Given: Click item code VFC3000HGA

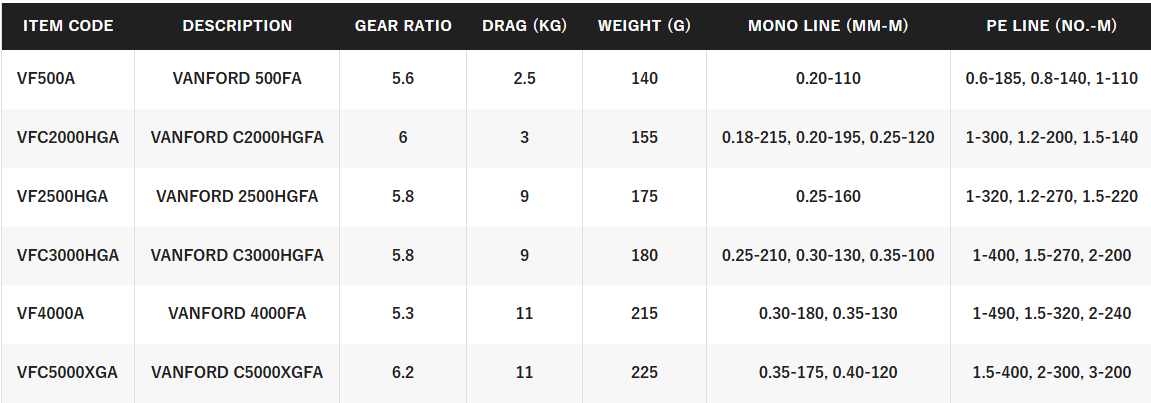Looking at the screenshot, I should [68, 255].
